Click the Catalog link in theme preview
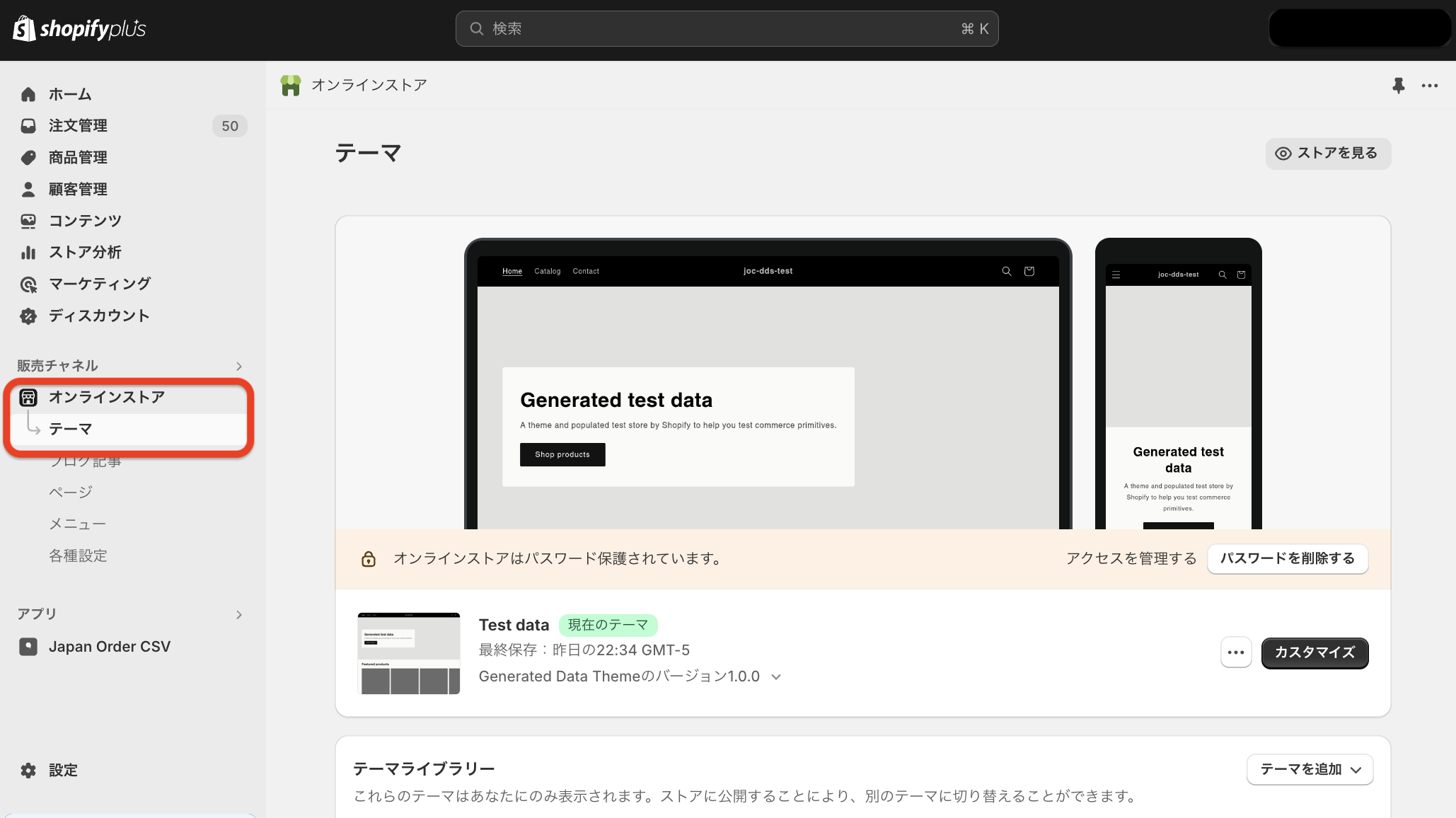Viewport: 1456px width, 818px height. (x=547, y=271)
